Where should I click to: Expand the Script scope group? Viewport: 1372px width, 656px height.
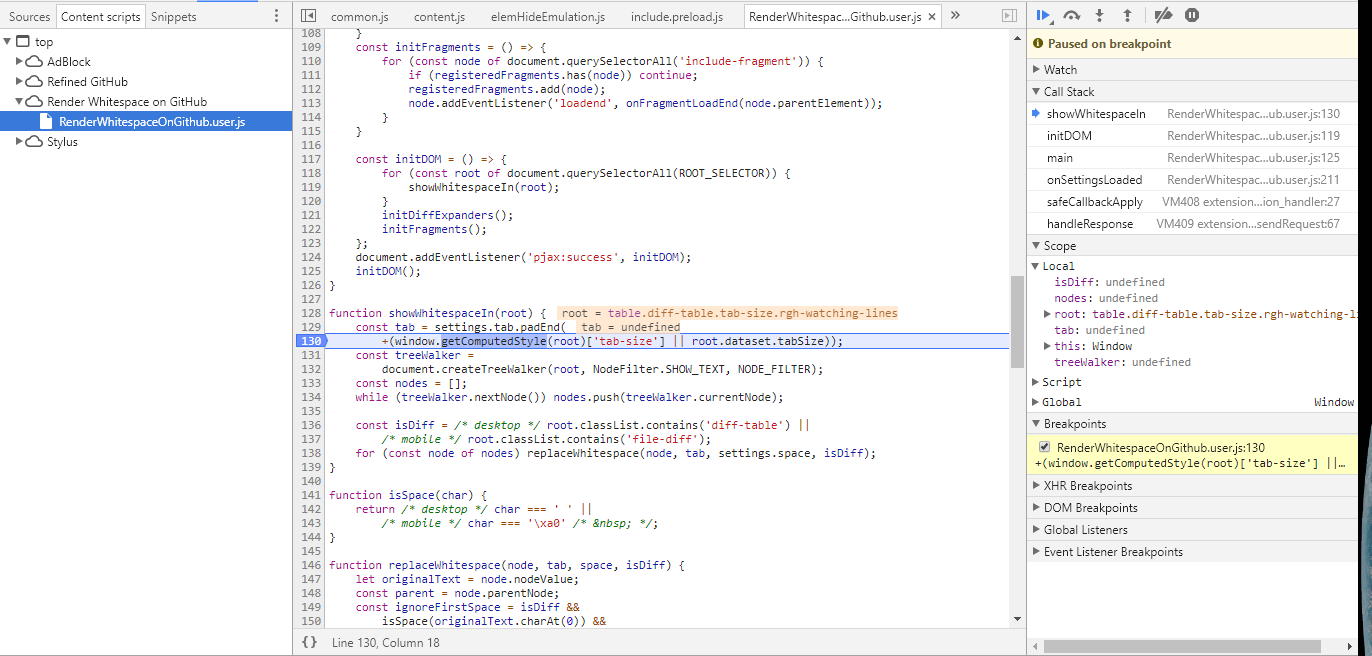click(1036, 382)
